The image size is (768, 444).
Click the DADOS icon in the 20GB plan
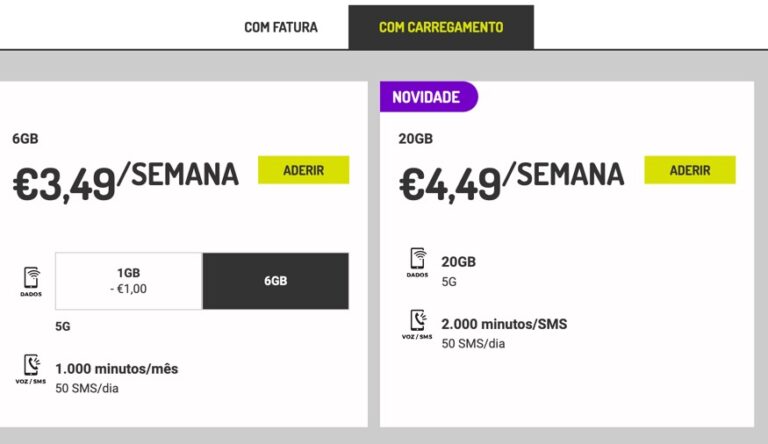click(418, 262)
